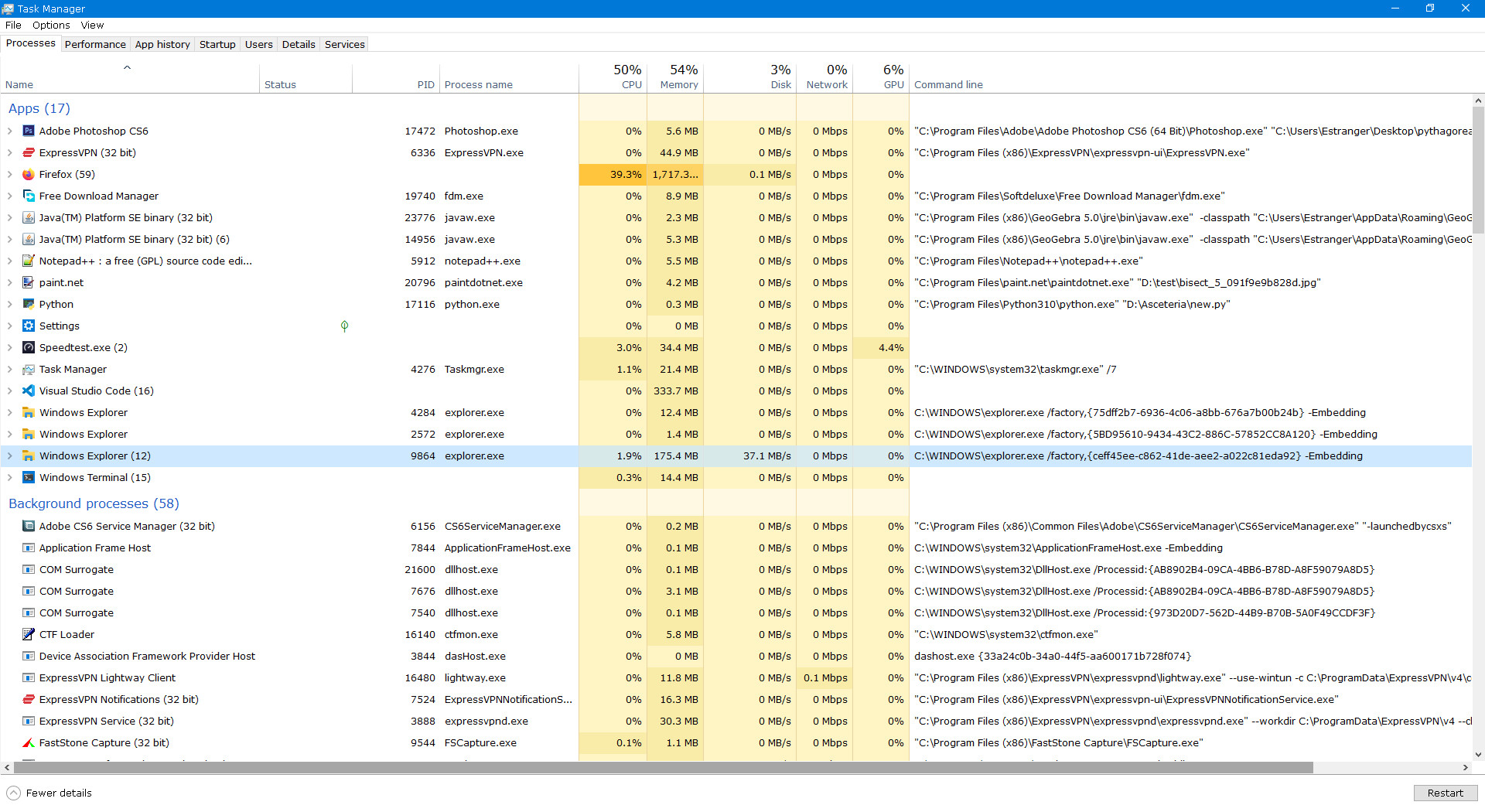
Task: Open the Startup tab
Action: 217,44
